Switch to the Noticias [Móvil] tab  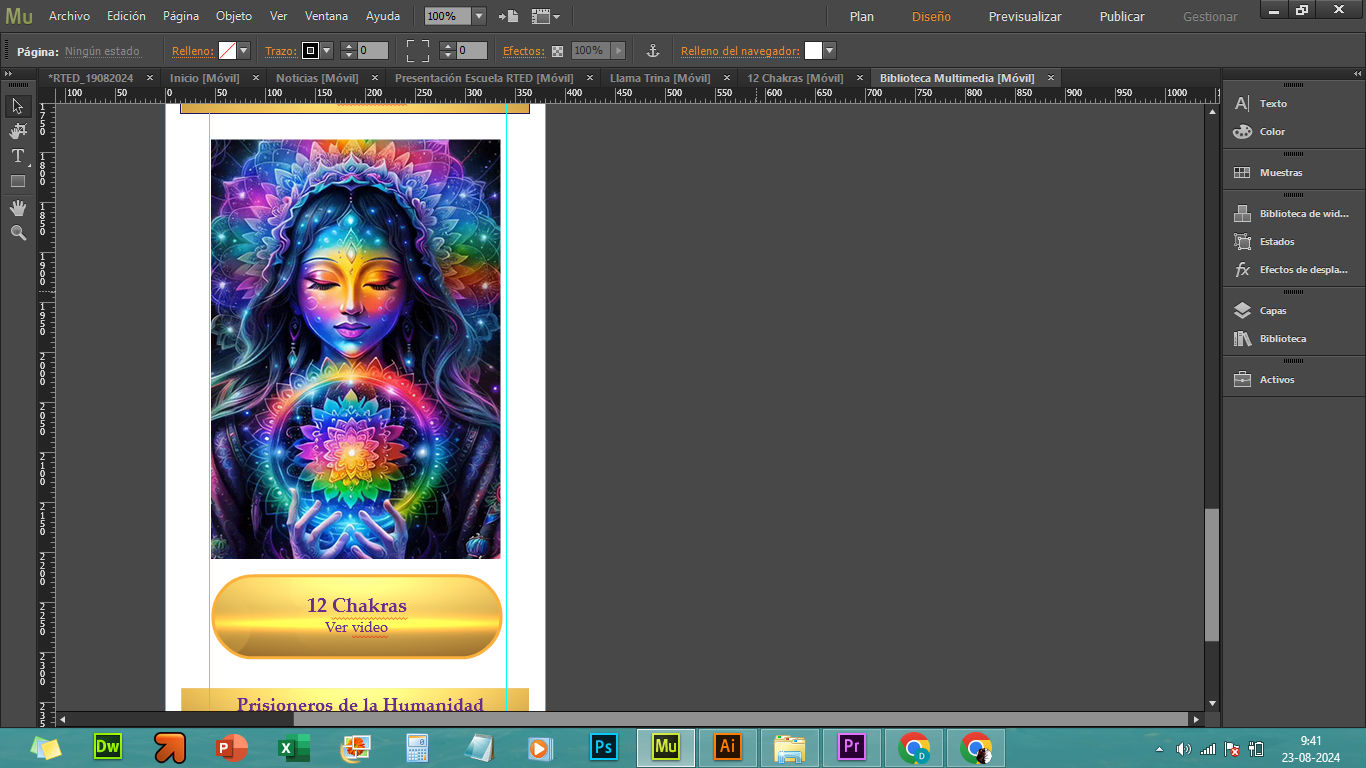tap(317, 78)
